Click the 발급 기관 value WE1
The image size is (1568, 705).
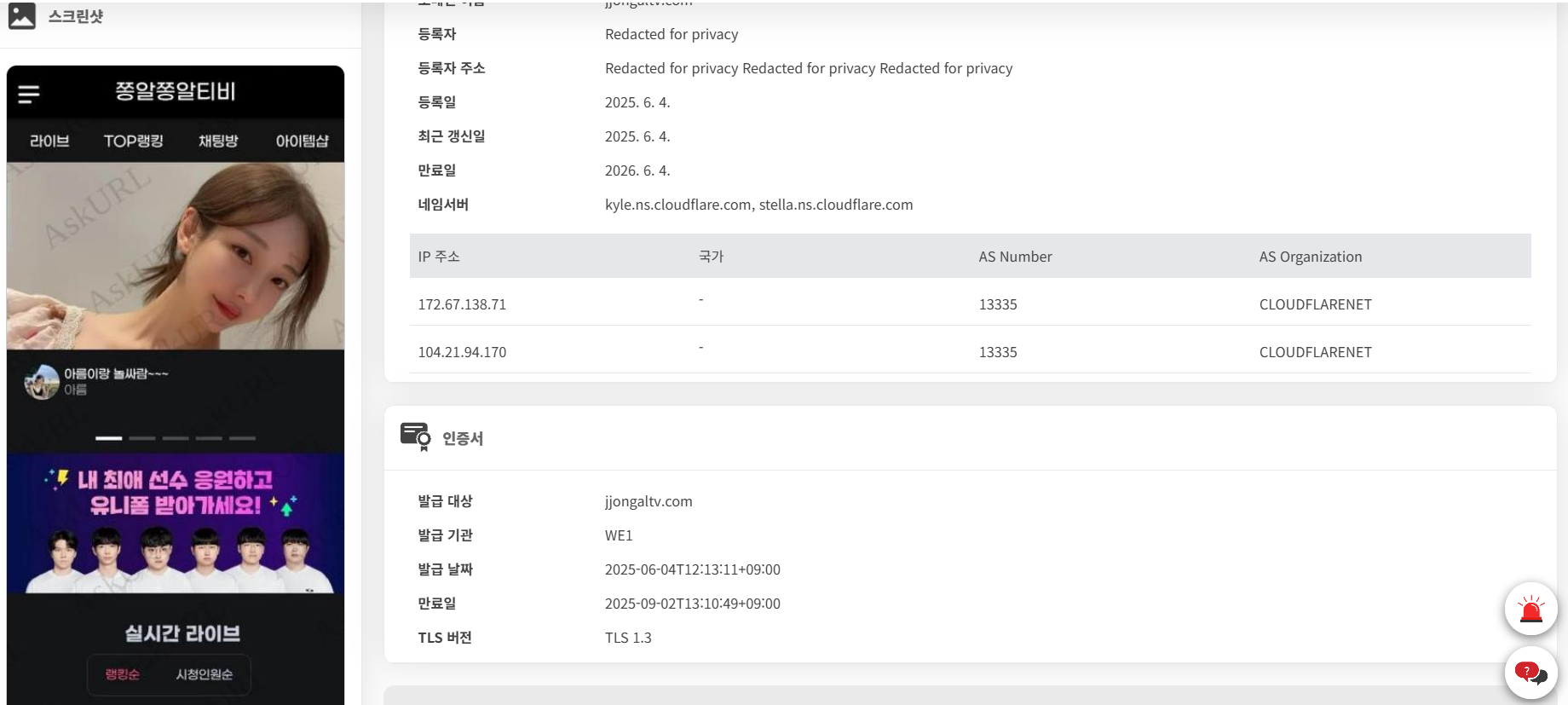click(619, 535)
